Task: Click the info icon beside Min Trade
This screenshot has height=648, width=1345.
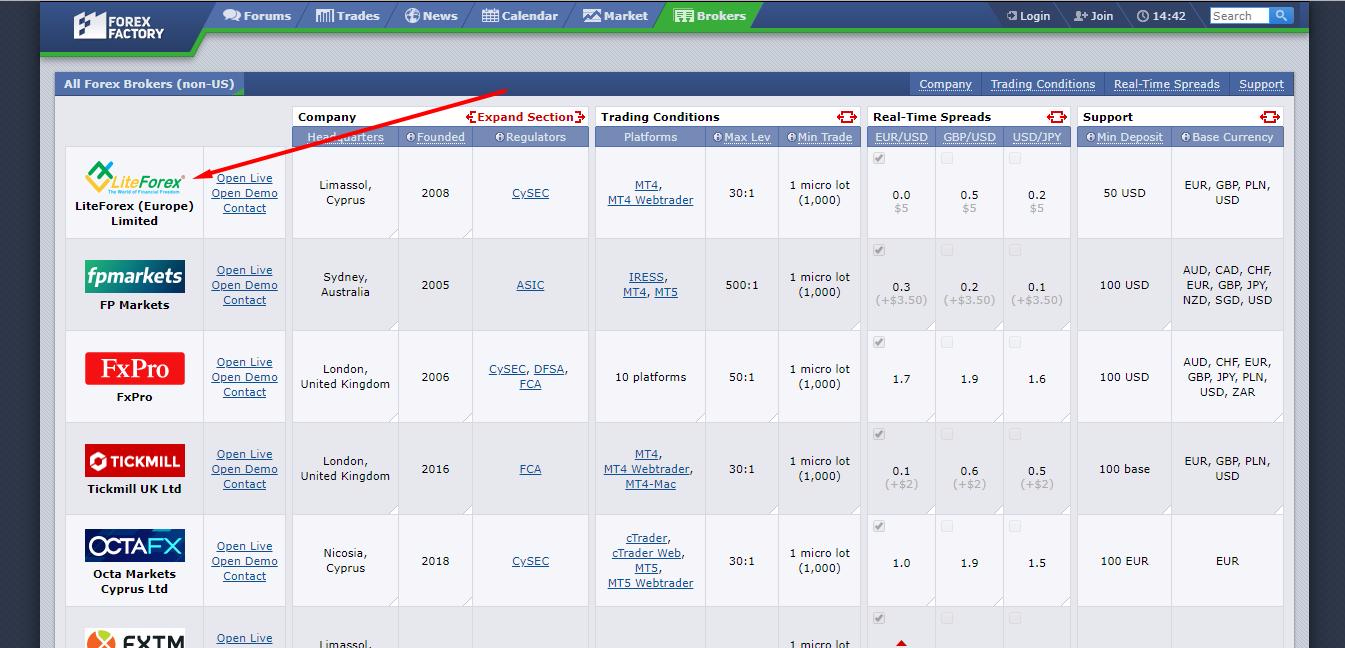Action: click(x=791, y=137)
